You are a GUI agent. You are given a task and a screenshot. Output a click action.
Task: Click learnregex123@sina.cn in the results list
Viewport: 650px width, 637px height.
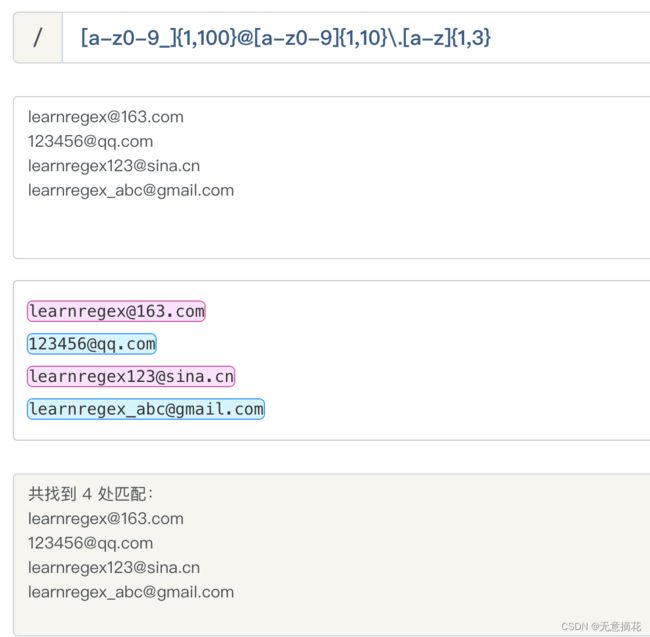114,568
